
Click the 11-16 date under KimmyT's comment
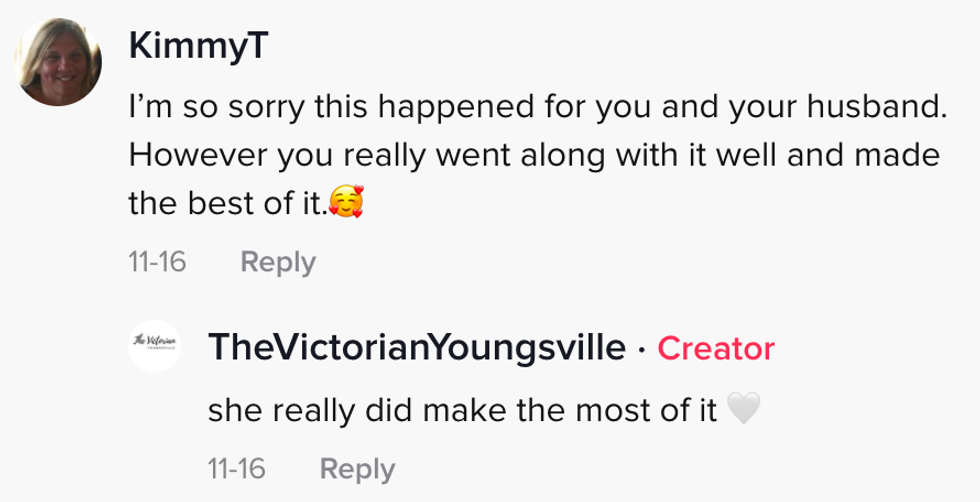tap(157, 263)
